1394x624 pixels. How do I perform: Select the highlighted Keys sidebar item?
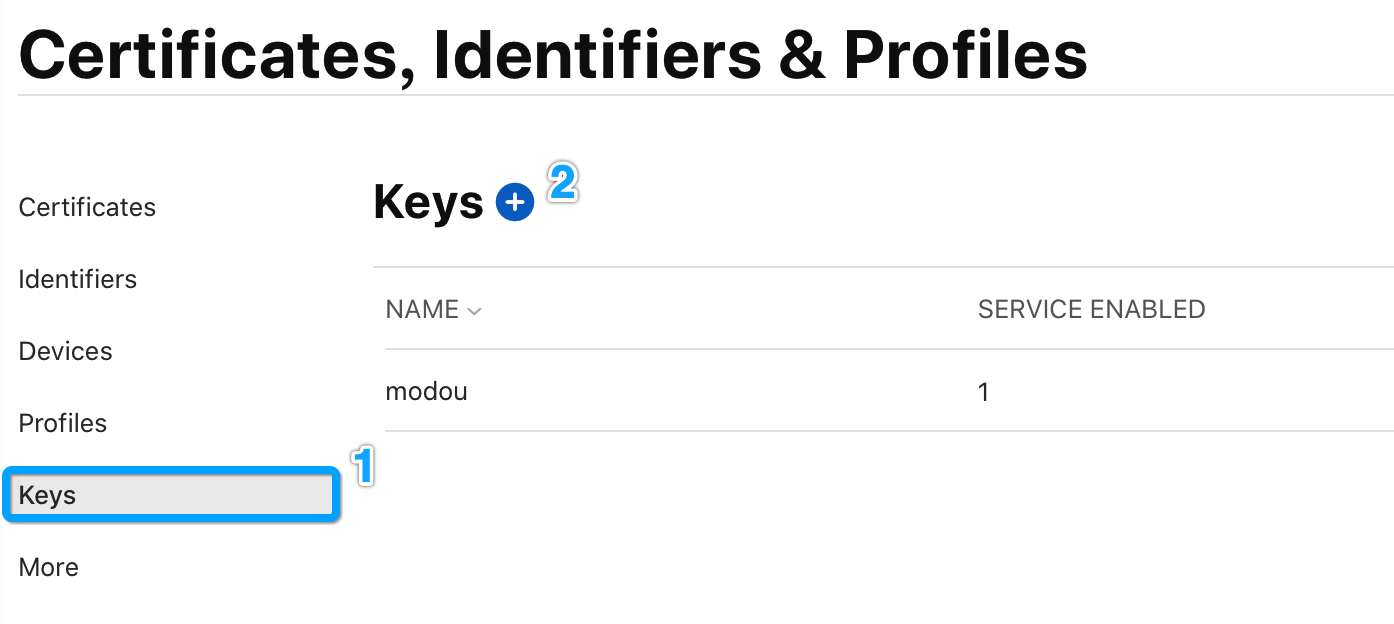(47, 495)
